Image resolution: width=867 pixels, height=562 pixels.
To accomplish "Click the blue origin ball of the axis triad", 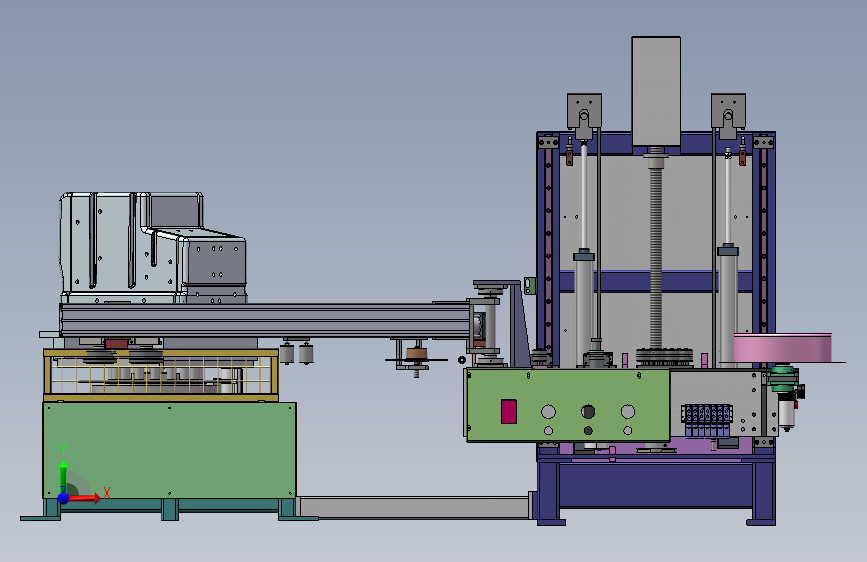I will pyautogui.click(x=64, y=498).
